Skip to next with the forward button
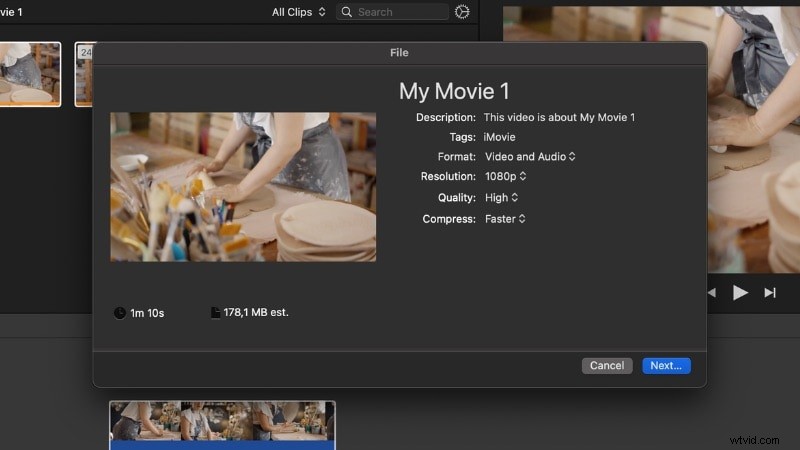The image size is (800, 450). point(769,292)
